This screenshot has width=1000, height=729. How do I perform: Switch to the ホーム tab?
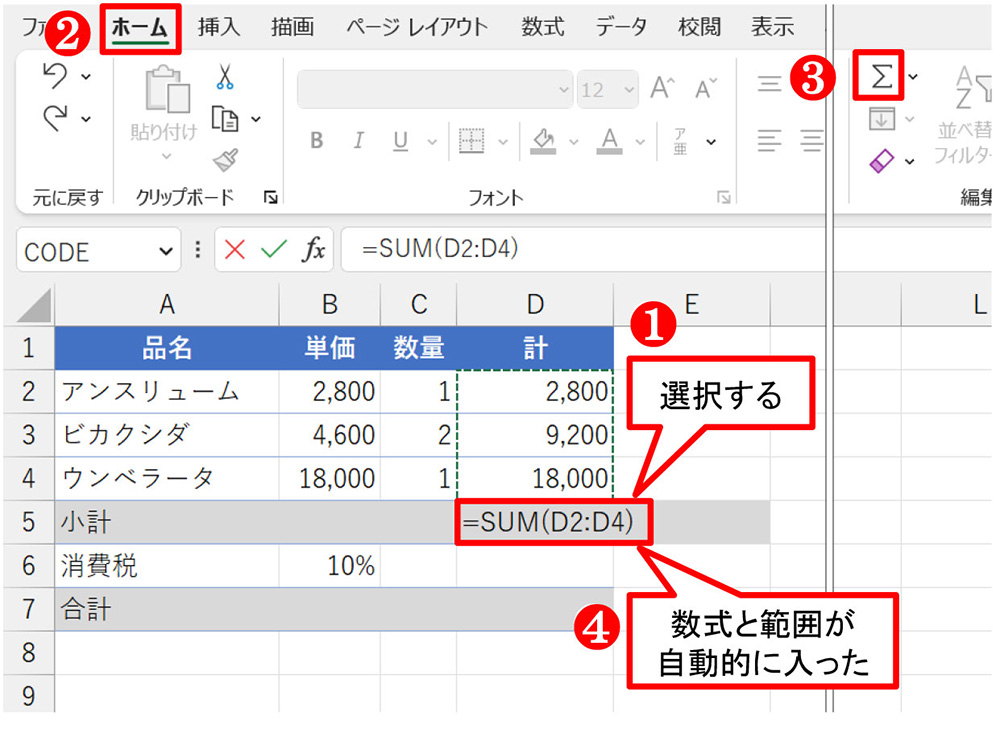pos(140,28)
